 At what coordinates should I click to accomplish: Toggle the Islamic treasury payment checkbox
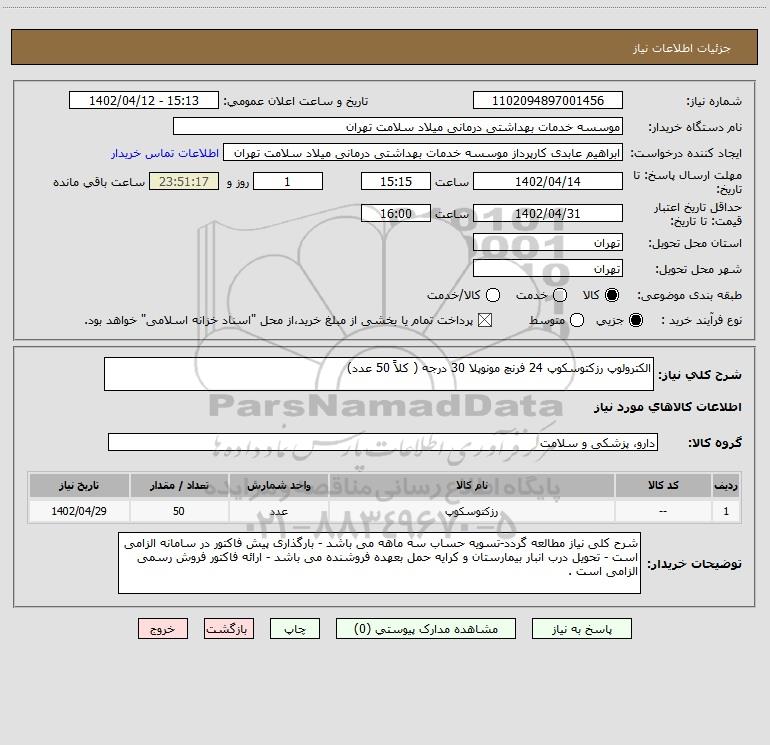pyautogui.click(x=485, y=320)
